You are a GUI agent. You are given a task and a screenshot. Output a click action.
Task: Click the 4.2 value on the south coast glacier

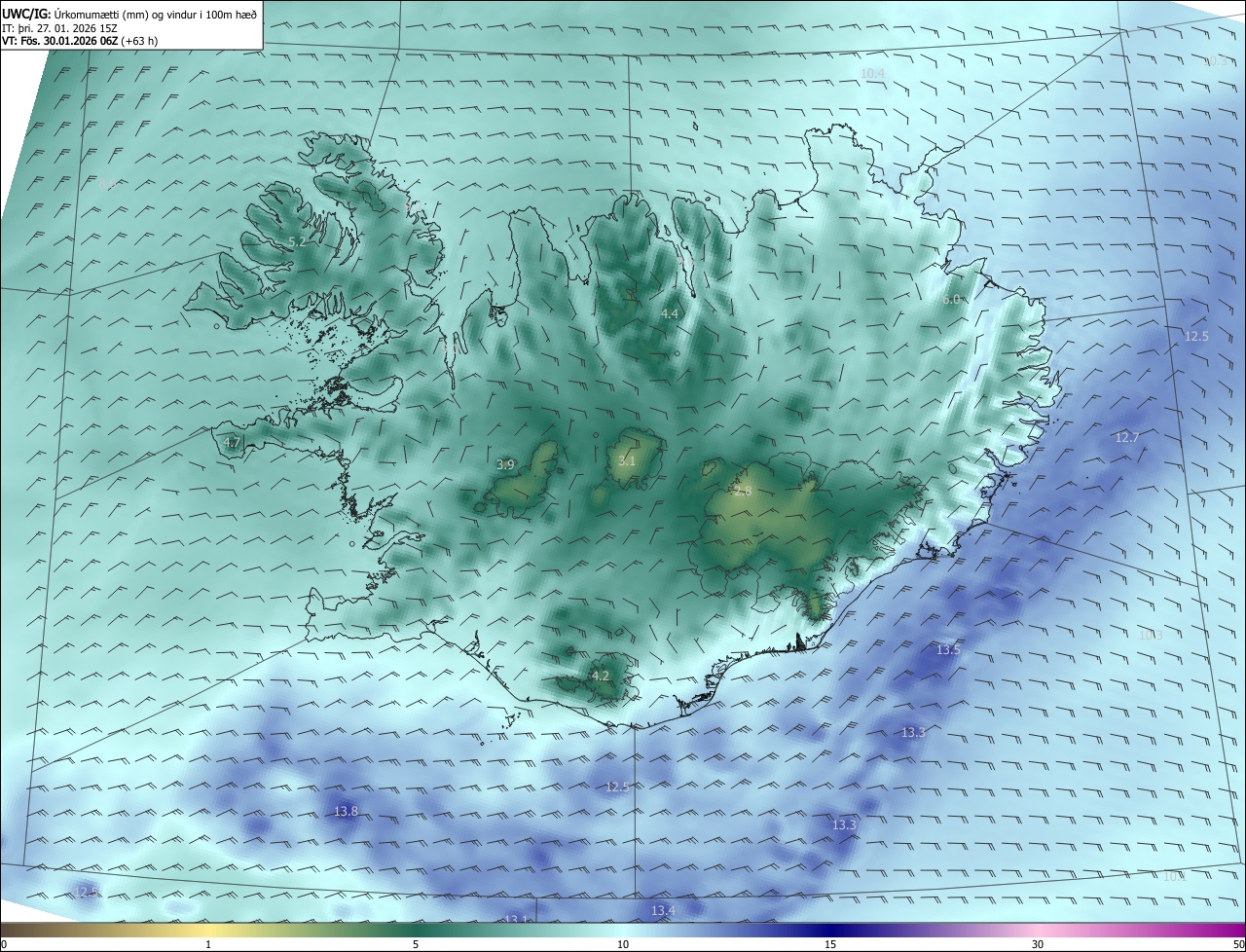pyautogui.click(x=601, y=676)
